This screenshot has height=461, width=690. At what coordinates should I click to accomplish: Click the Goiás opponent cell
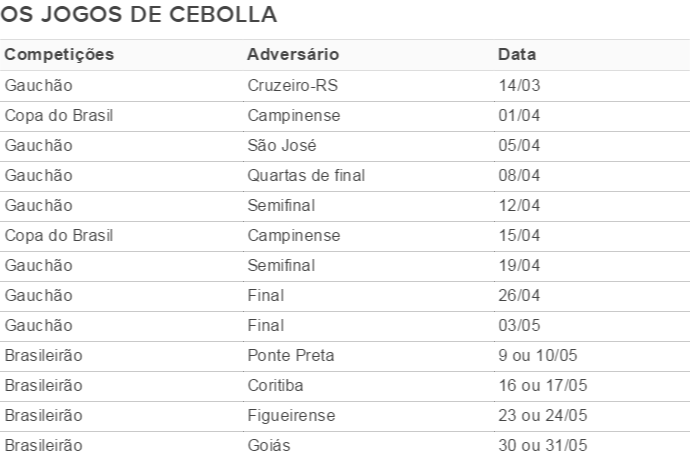click(269, 445)
